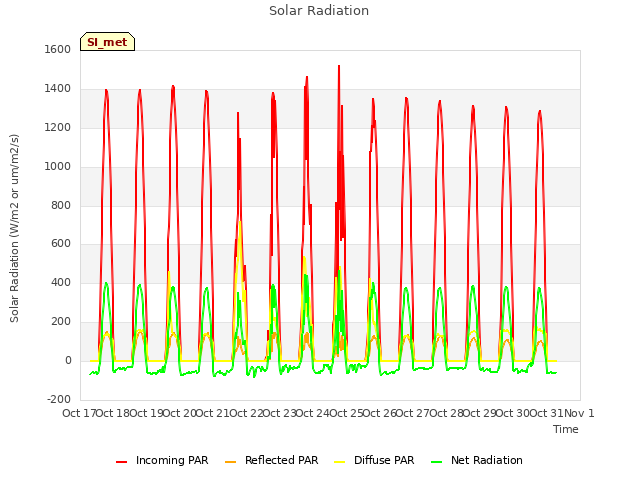This screenshot has width=640, height=480.
Task: Click the green Net Radiation legend swatch
Action: pyautogui.click(x=437, y=462)
